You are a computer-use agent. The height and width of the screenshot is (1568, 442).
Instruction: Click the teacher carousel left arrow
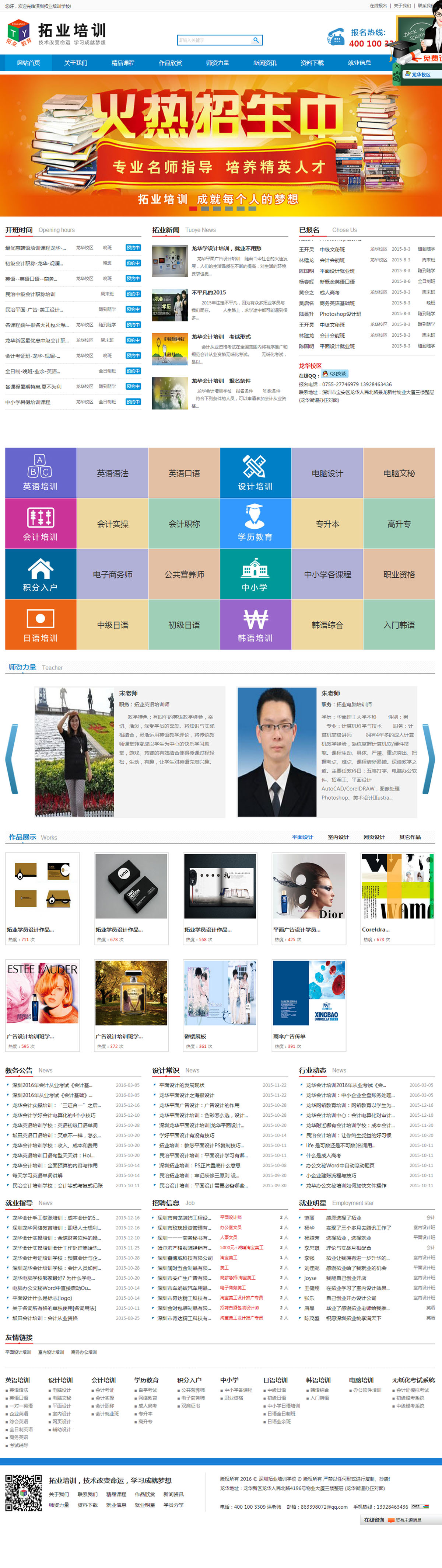tap(11, 758)
